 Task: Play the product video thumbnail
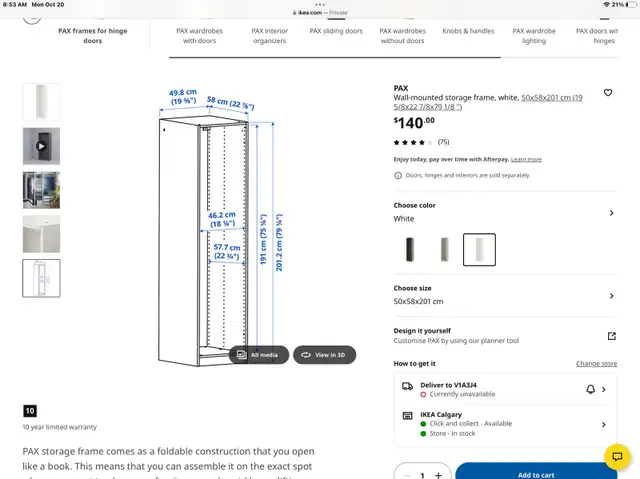(x=41, y=146)
